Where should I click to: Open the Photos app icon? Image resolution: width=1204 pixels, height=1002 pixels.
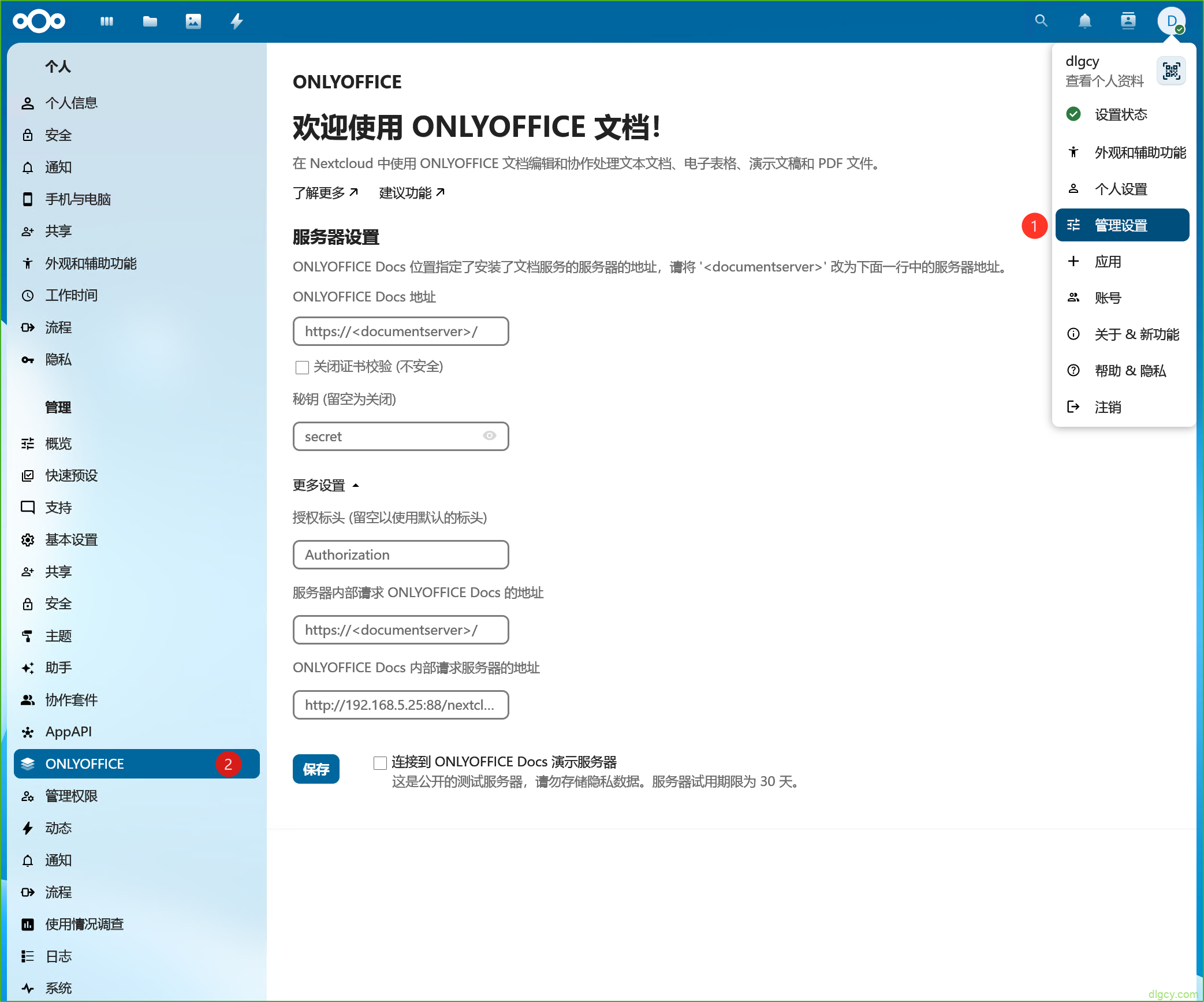[x=193, y=21]
